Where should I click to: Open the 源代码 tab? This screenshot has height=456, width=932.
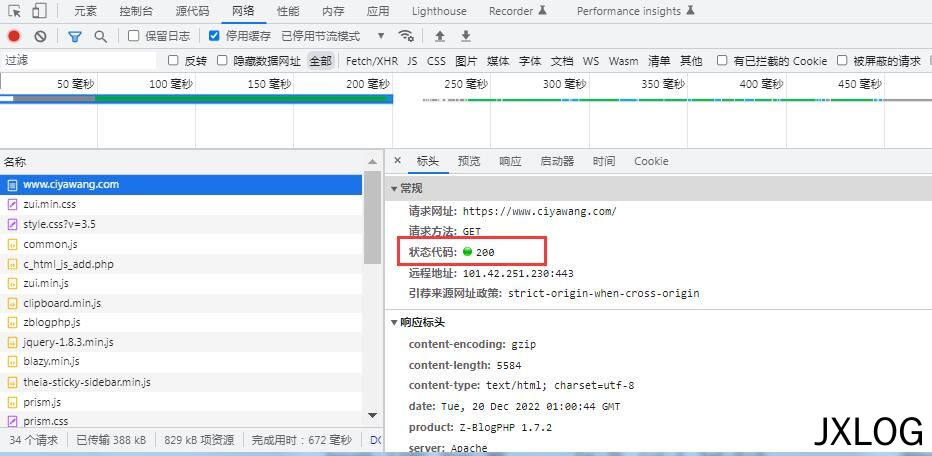(x=193, y=11)
